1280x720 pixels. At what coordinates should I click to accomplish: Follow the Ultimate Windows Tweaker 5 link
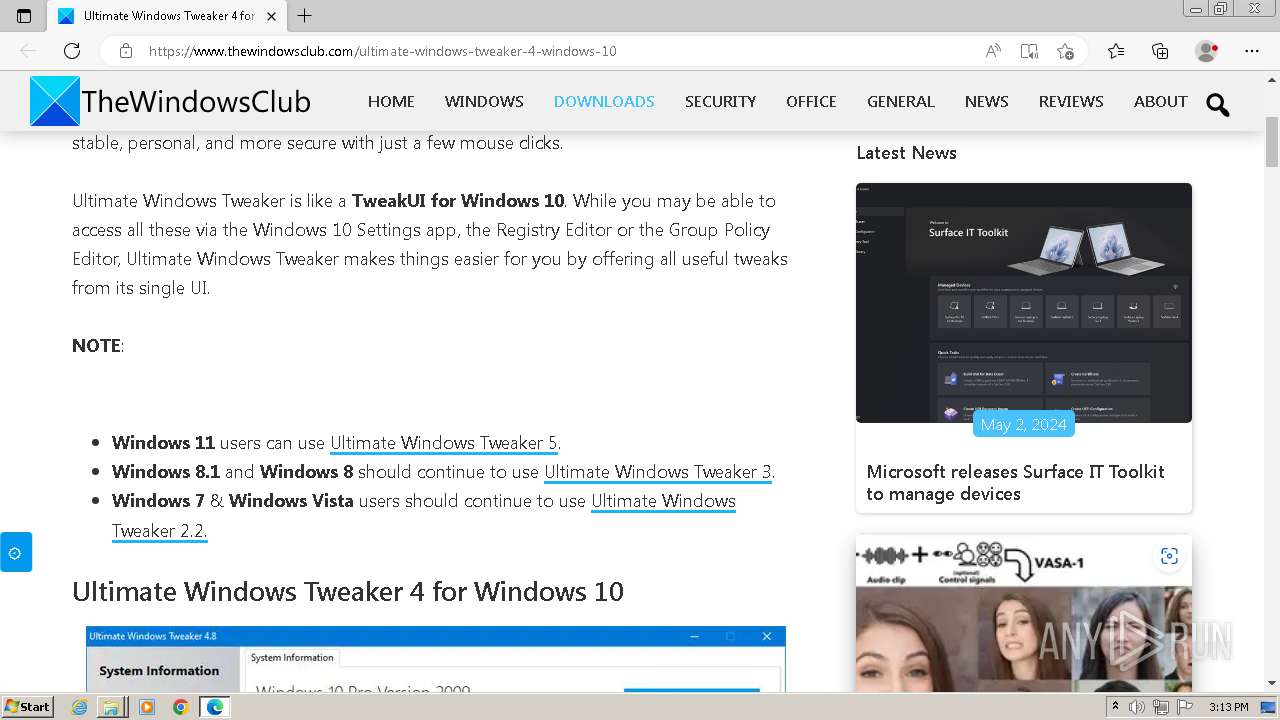tap(444, 442)
